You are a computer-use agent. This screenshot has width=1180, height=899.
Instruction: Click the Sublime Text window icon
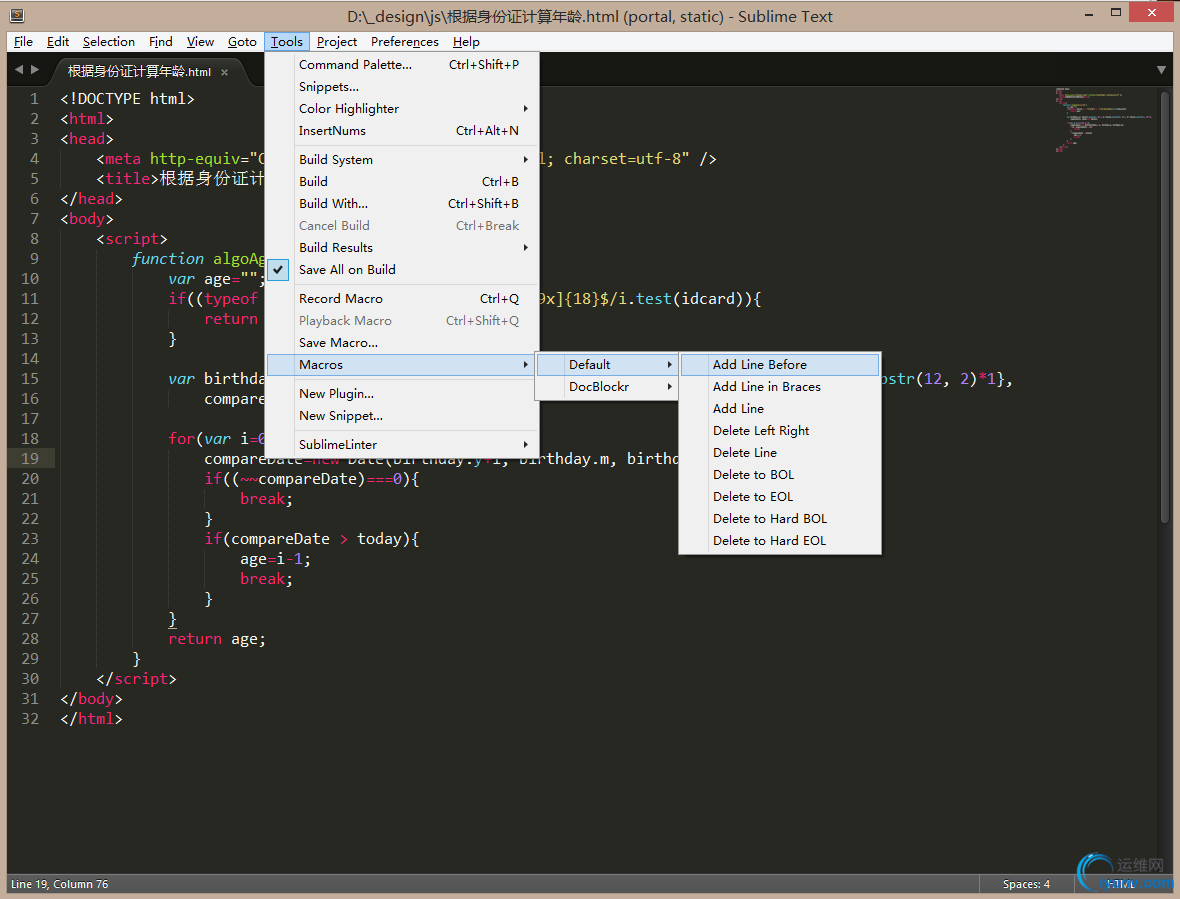coord(17,15)
